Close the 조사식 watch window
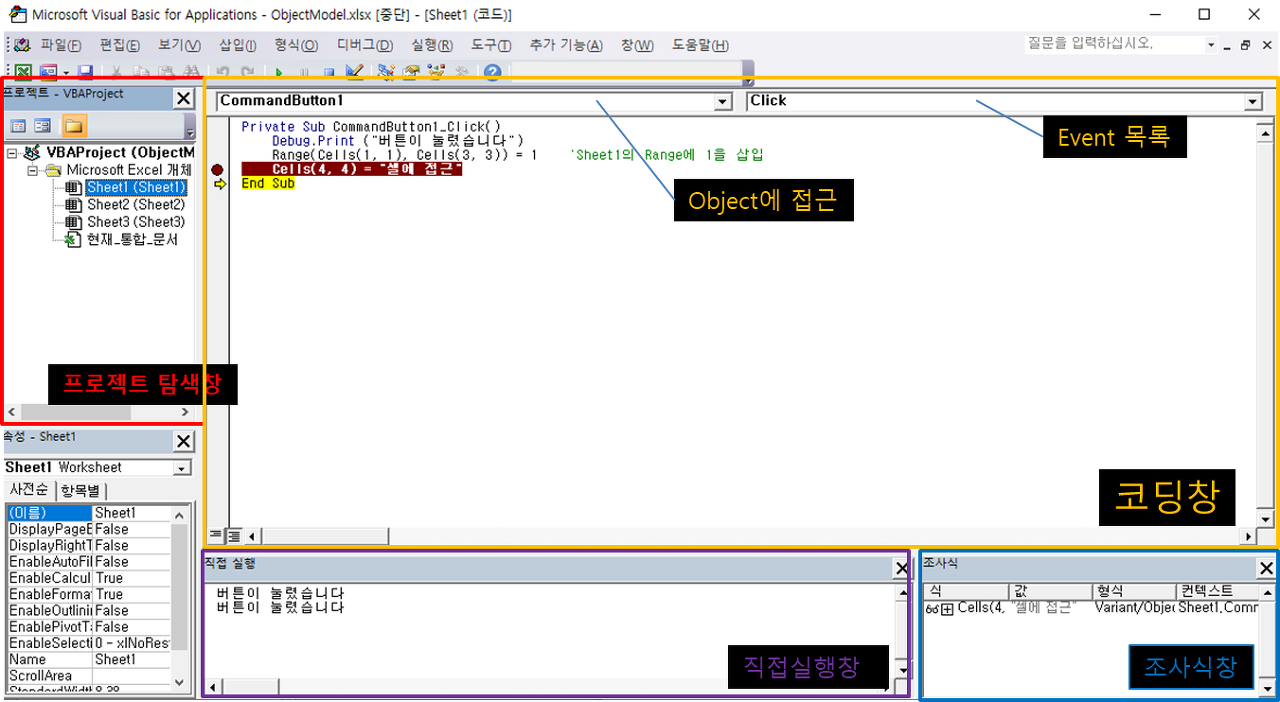This screenshot has width=1280, height=702. 1266,568
